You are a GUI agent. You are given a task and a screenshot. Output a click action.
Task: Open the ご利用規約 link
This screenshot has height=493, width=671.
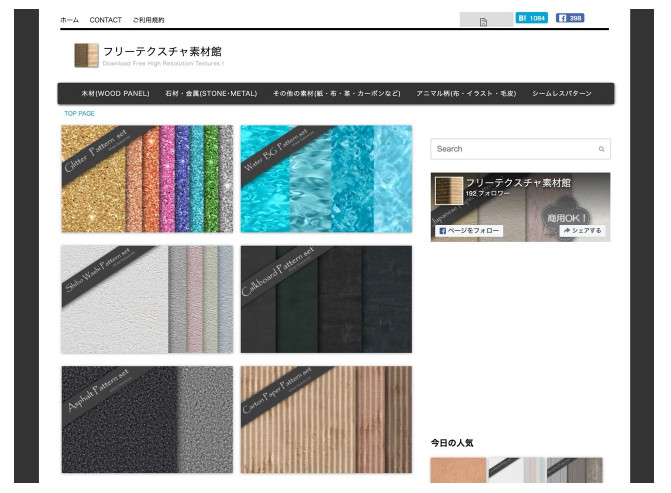click(x=148, y=20)
